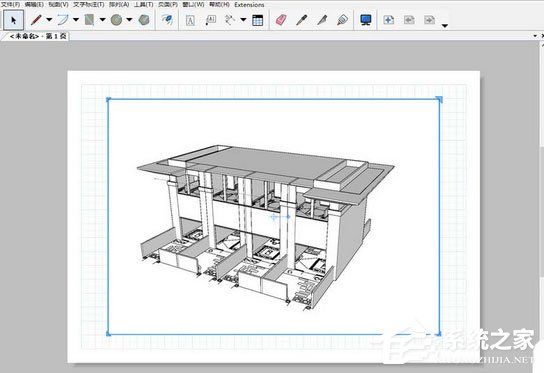Open the 工具(T) Tools menu
544x373 pixels.
144,5
